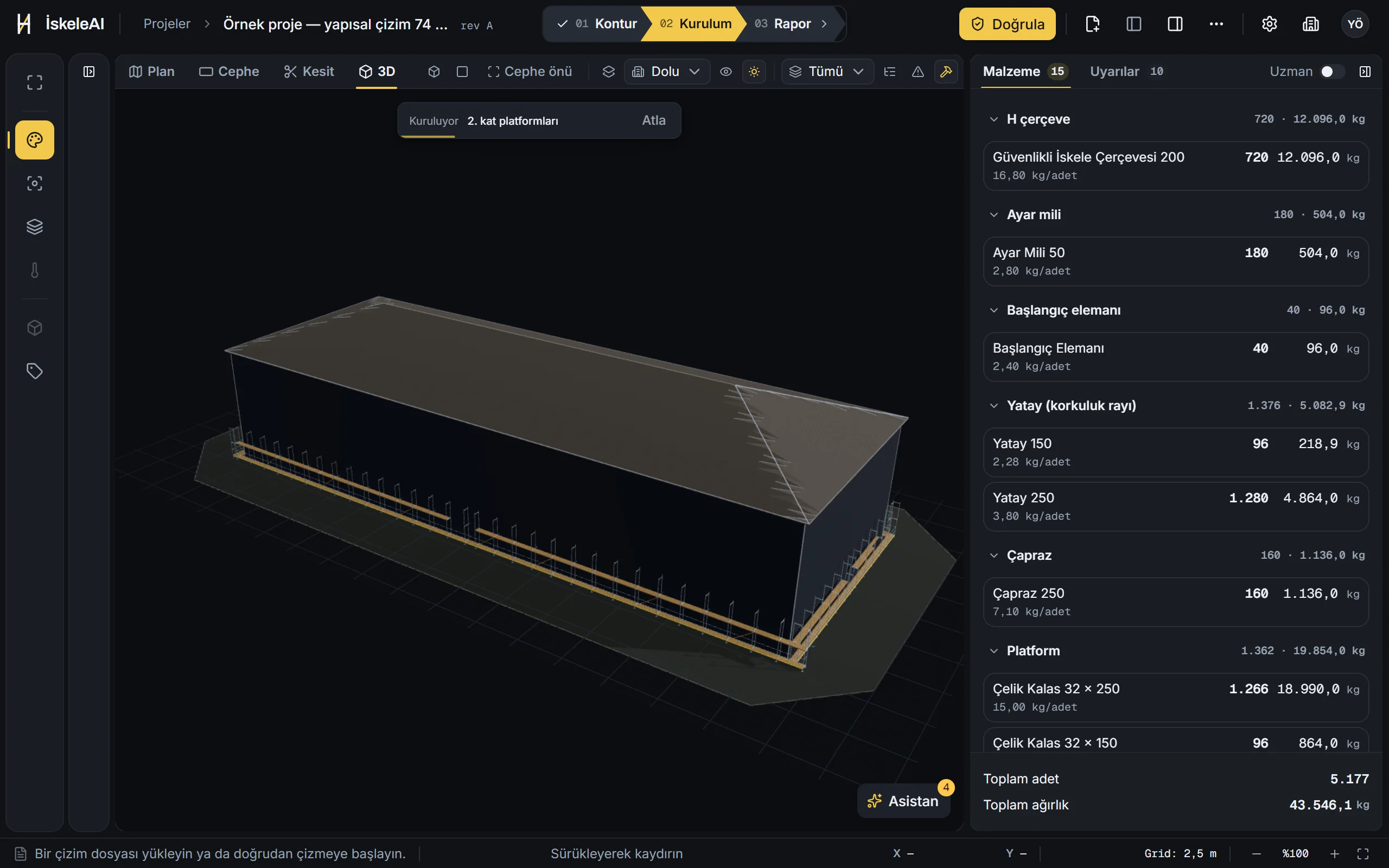
Task: Open the Tümü filter dropdown
Action: (827, 72)
